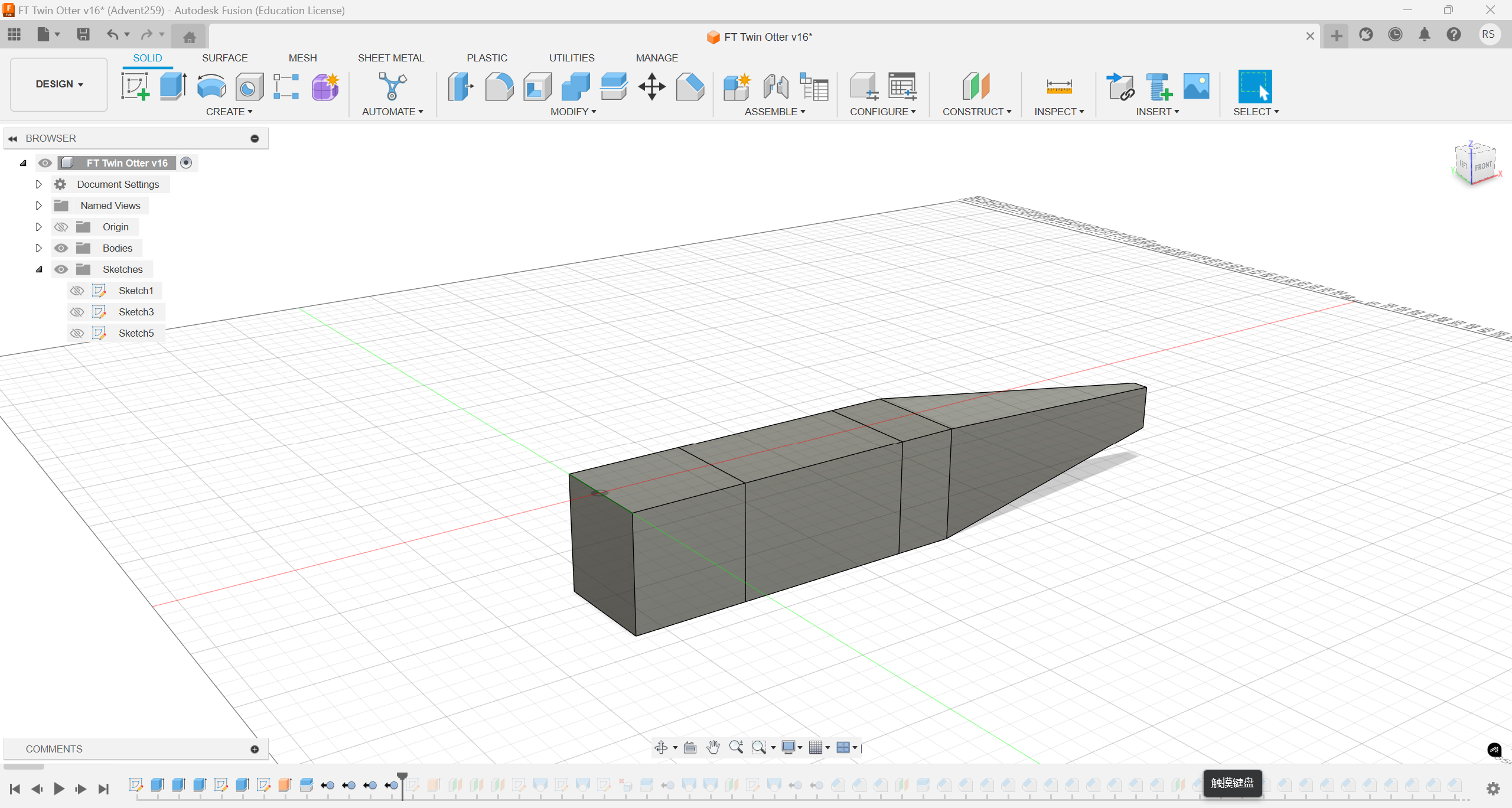Select the New Component icon

point(737,87)
